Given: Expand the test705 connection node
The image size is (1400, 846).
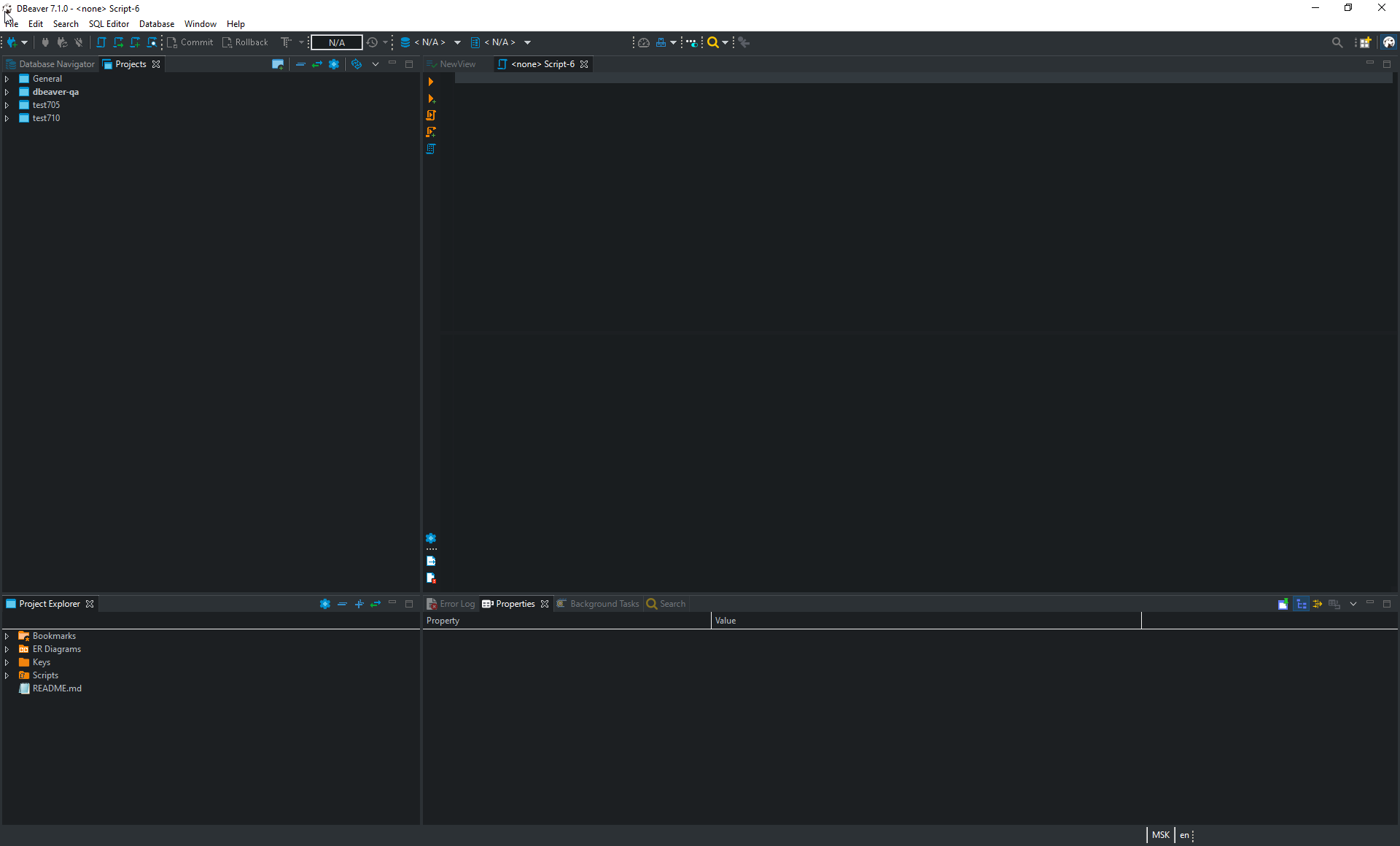Looking at the screenshot, I should 7,104.
